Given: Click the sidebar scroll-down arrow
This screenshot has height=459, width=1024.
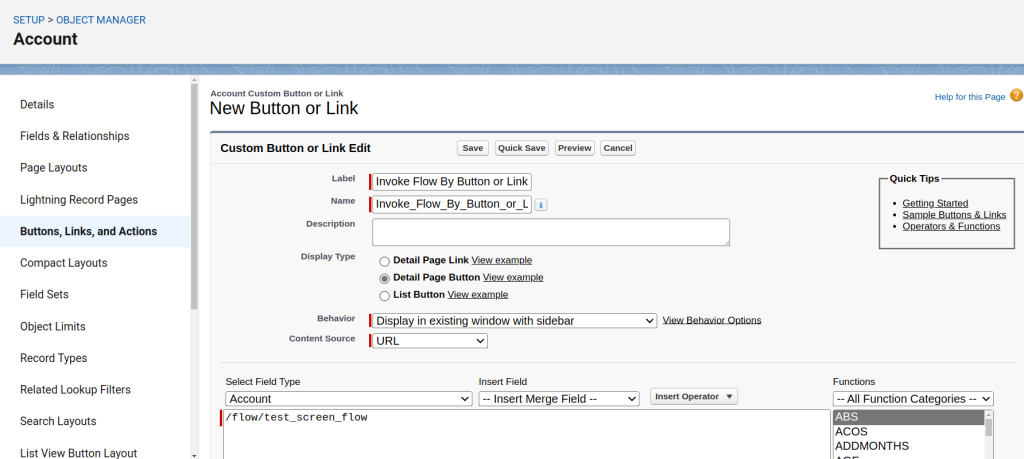Looking at the screenshot, I should pos(194,455).
